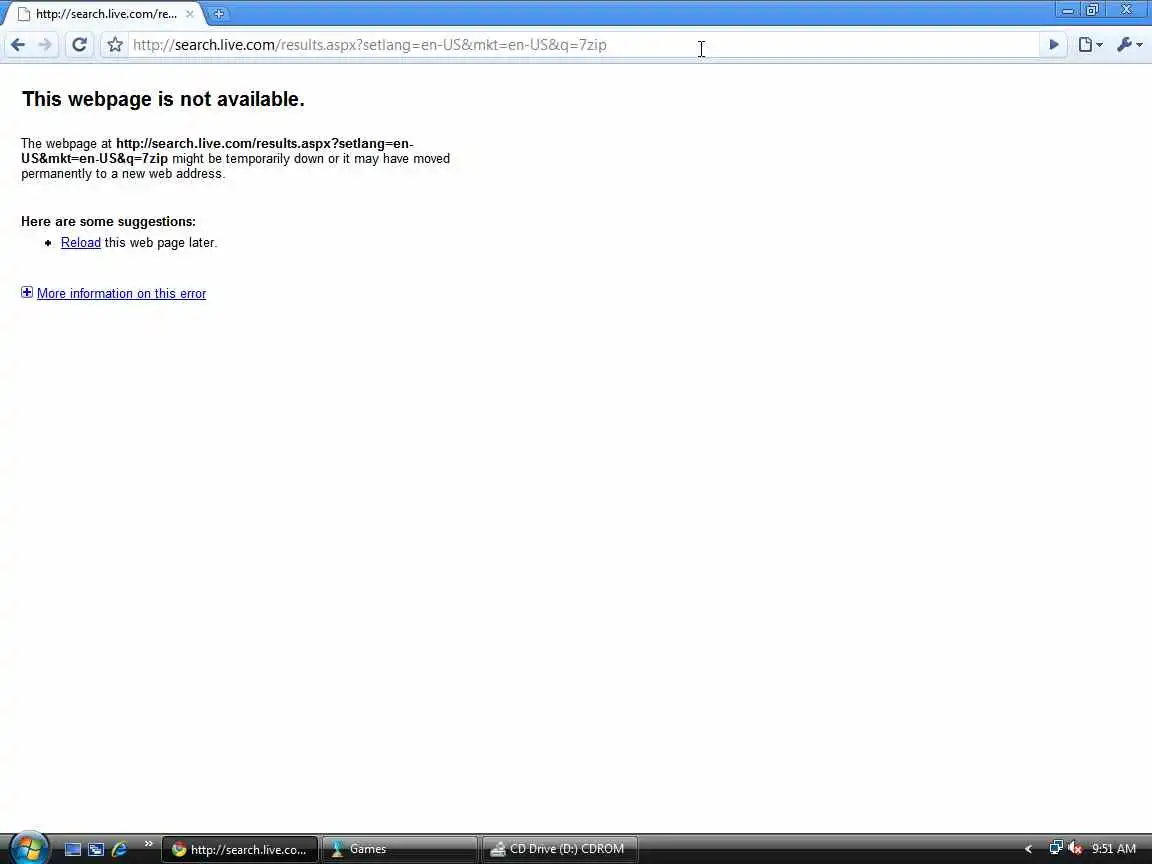This screenshot has height=864, width=1152.
Task: Minimize the Chrome window
Action: click(1068, 10)
